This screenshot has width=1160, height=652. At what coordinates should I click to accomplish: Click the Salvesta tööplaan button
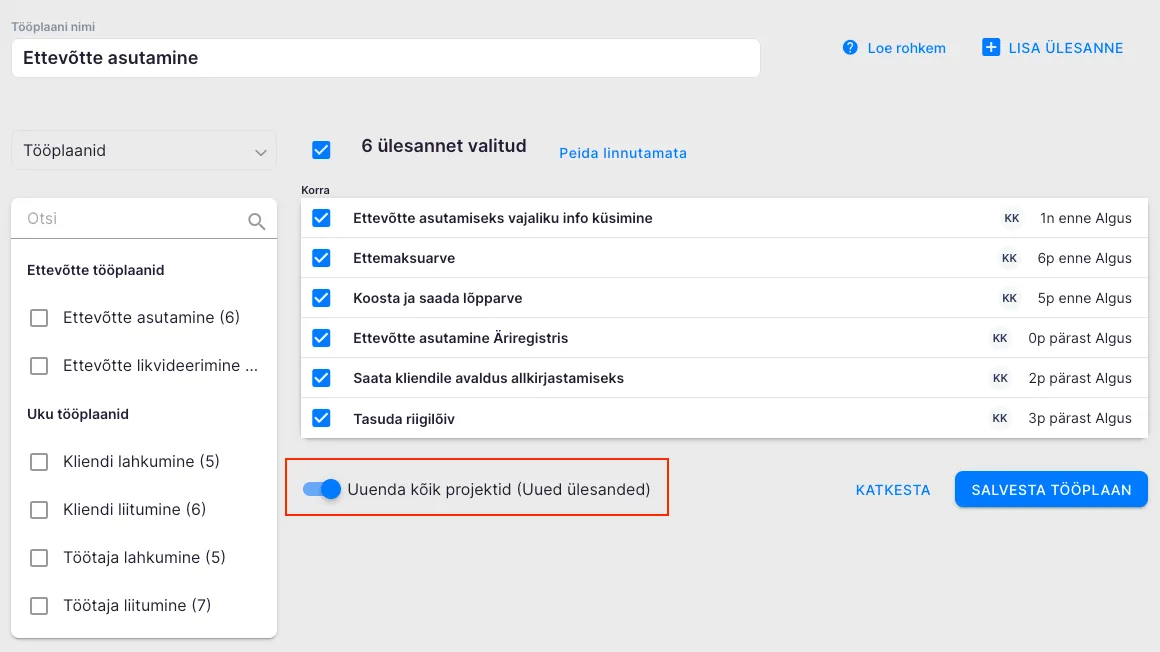[1051, 490]
